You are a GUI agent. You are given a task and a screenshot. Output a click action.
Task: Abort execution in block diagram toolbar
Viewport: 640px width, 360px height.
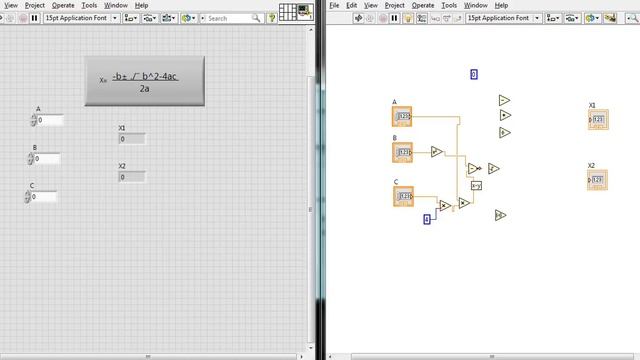(382, 18)
